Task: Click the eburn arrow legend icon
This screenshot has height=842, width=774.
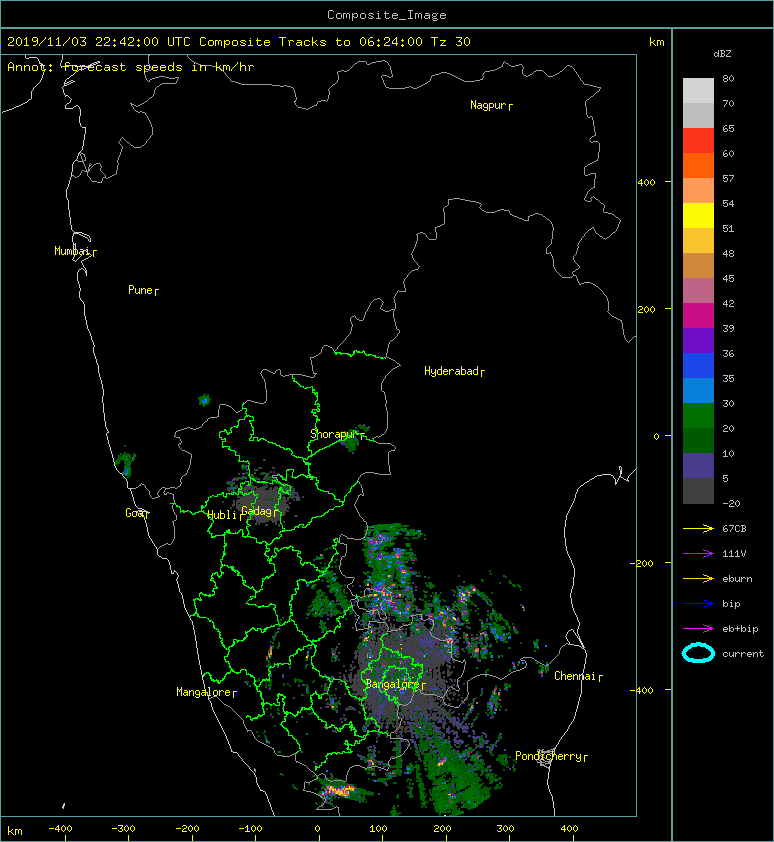Action: (x=698, y=578)
